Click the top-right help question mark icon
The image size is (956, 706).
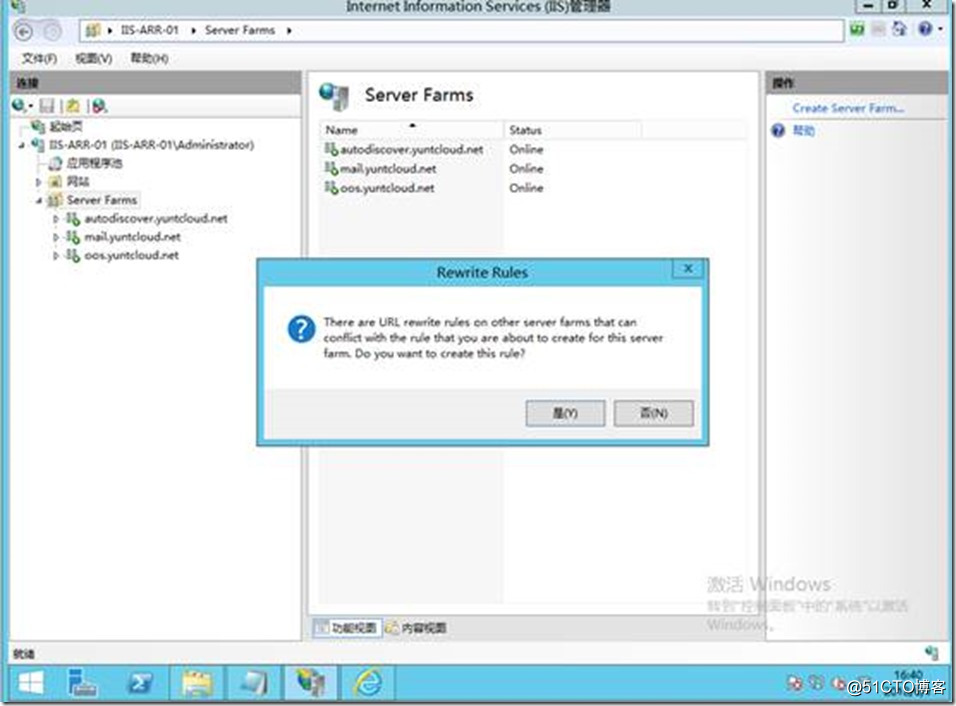pos(926,29)
